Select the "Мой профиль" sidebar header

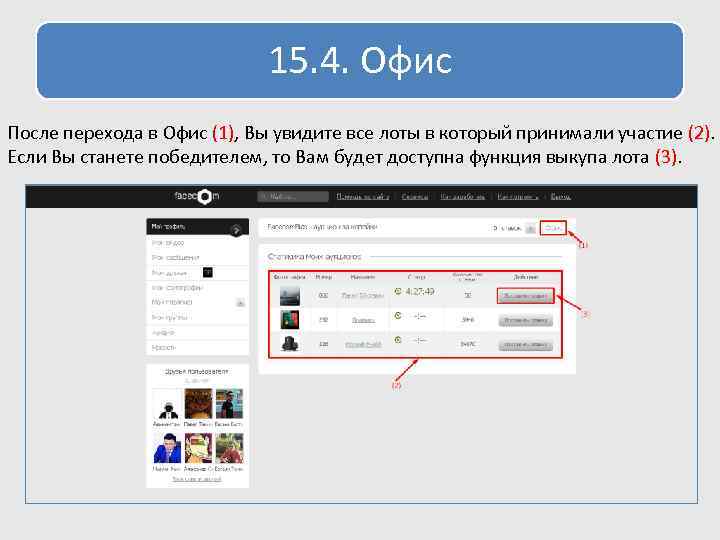(x=197, y=227)
